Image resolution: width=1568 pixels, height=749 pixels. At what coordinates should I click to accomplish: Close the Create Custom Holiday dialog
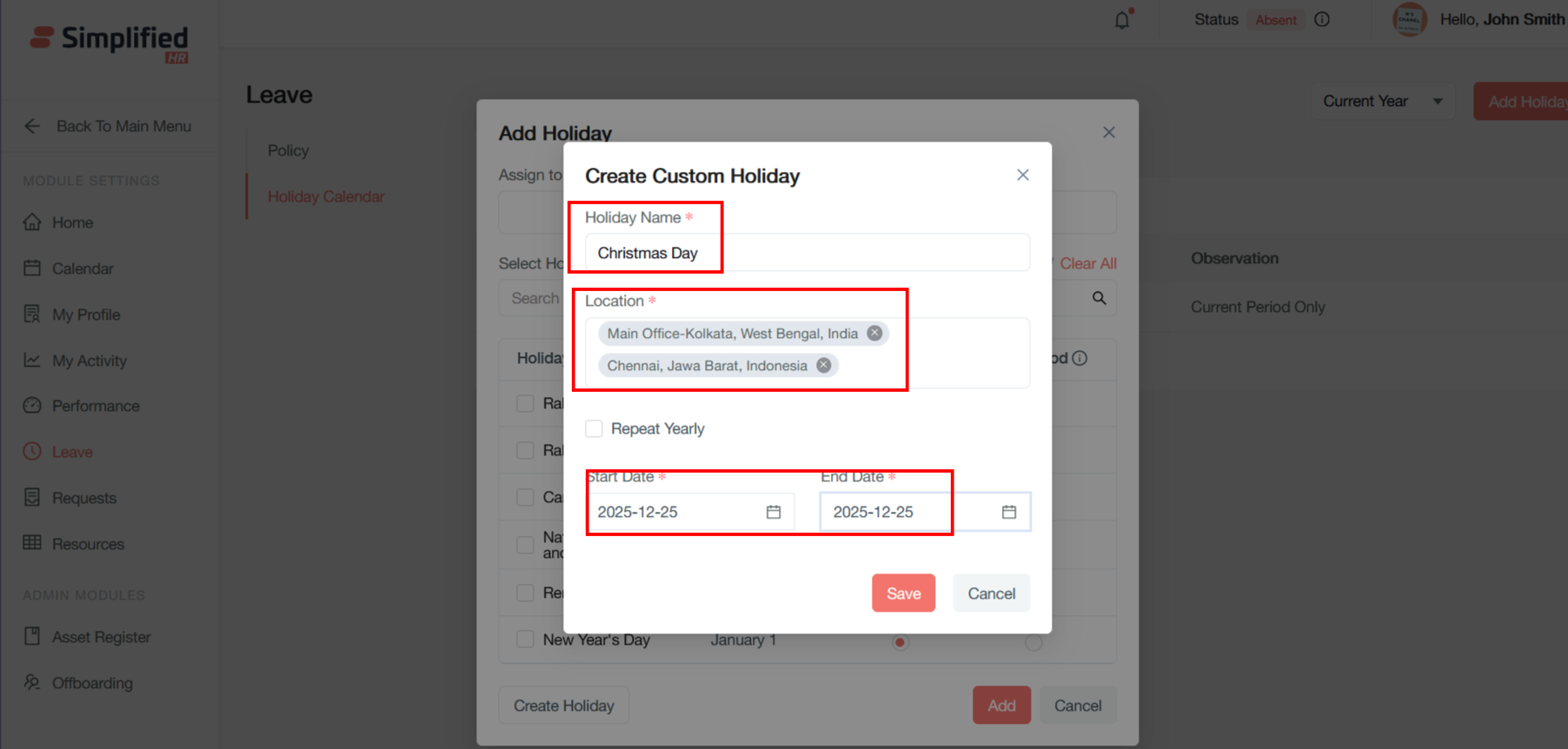(1023, 176)
